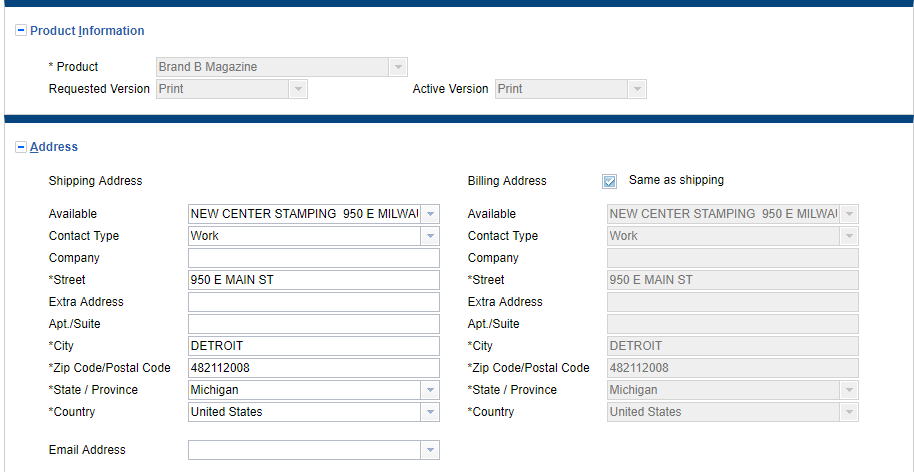The image size is (914, 472).
Task: Open shipping Country dropdown
Action: pos(430,412)
